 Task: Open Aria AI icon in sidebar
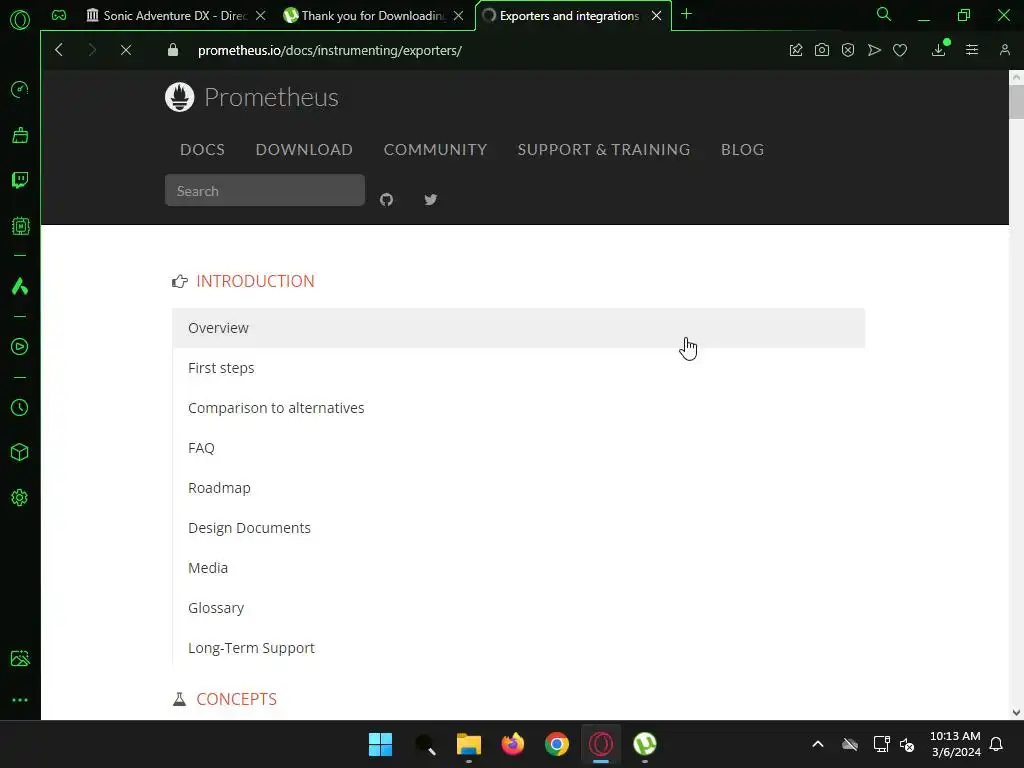(x=20, y=286)
